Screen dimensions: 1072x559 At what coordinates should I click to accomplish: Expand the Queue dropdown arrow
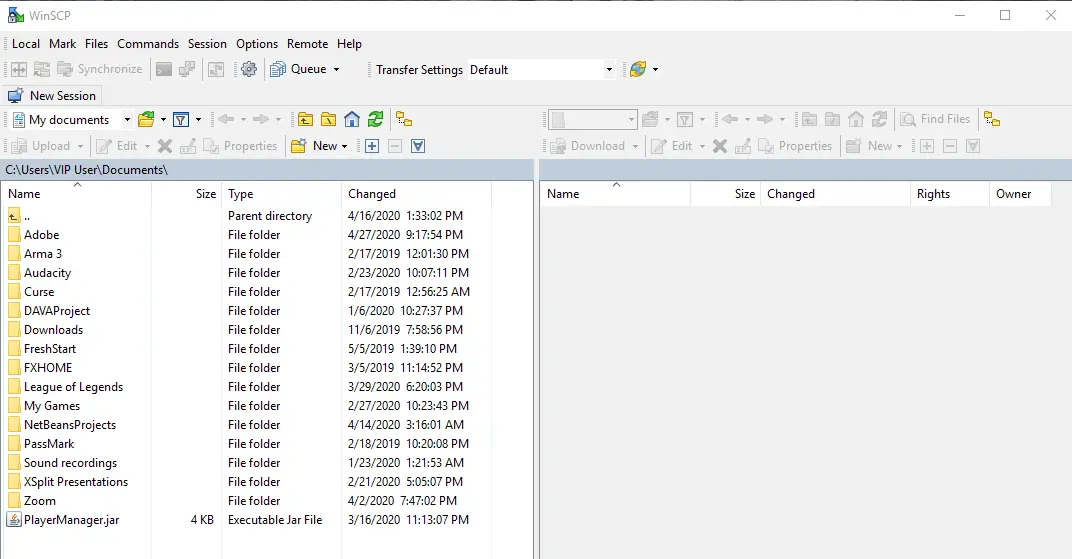point(336,70)
